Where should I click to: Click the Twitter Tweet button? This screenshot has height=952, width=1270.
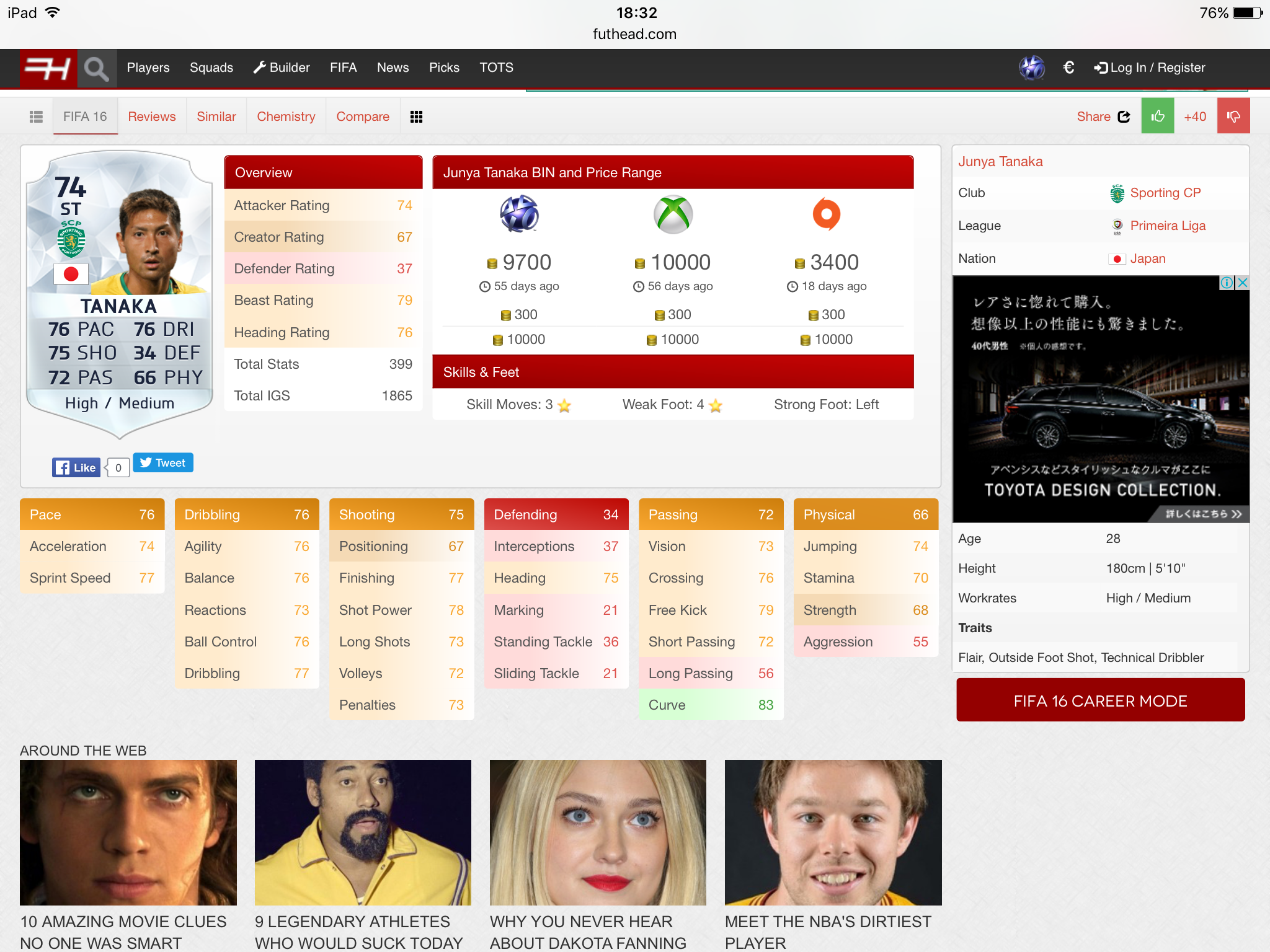click(163, 463)
